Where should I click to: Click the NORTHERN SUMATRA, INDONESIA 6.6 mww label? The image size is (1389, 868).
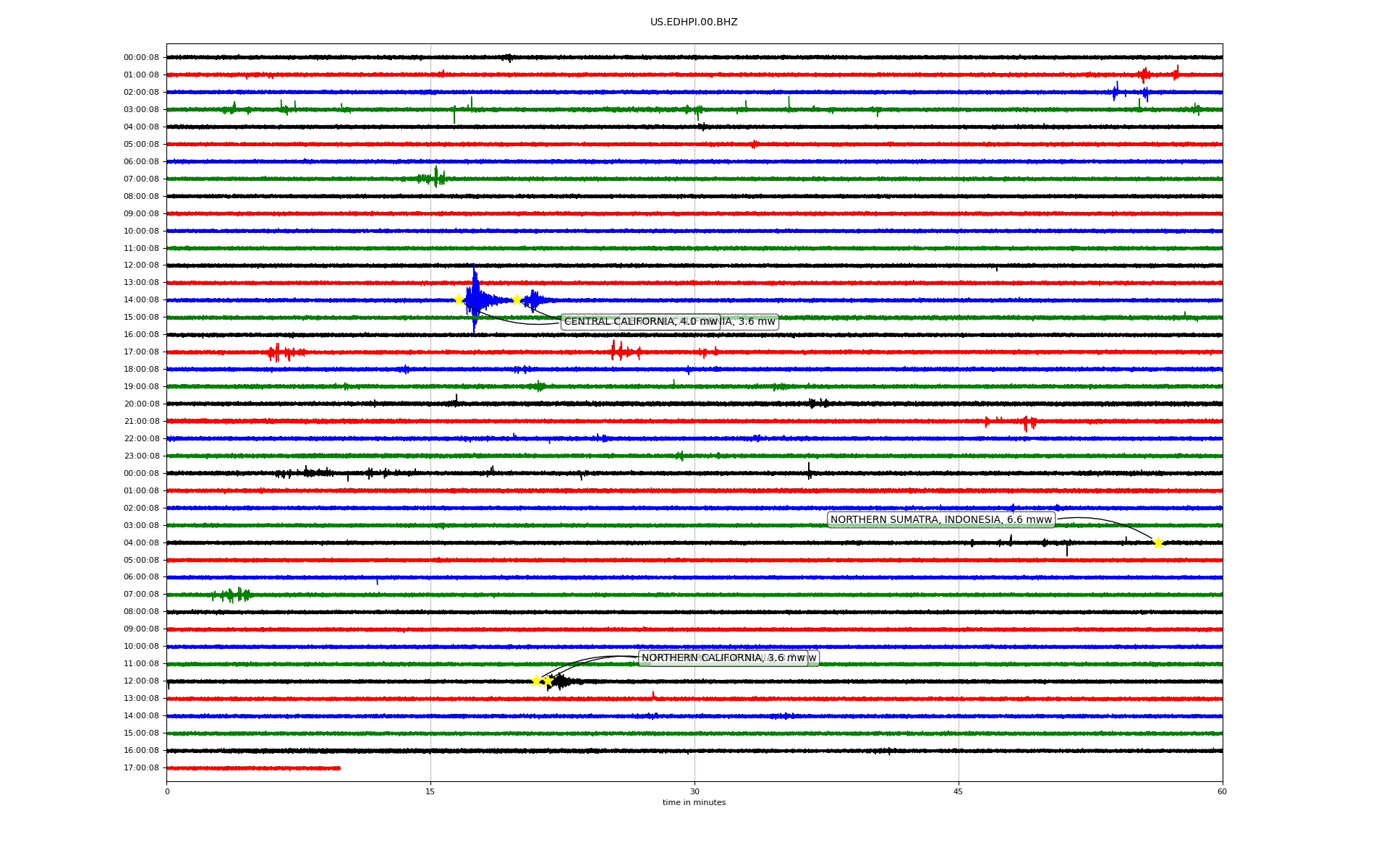pyautogui.click(x=940, y=519)
